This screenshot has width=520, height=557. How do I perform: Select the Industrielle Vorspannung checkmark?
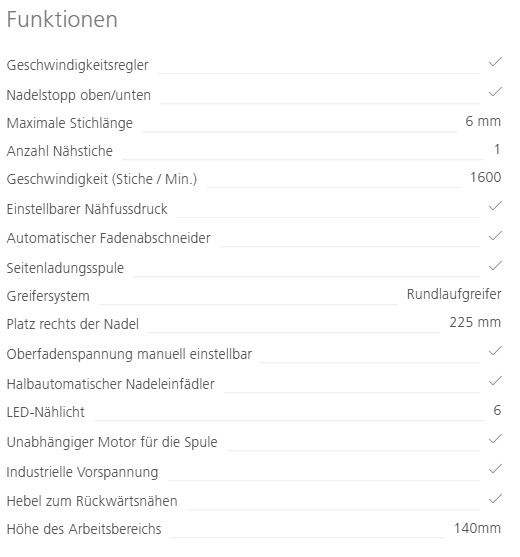coord(495,469)
